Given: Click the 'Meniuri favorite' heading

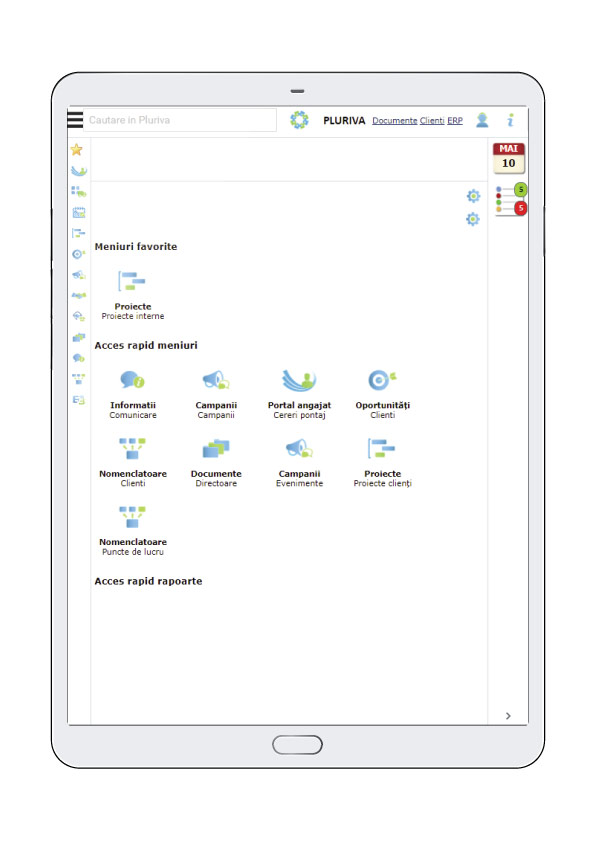Looking at the screenshot, I should pos(136,246).
